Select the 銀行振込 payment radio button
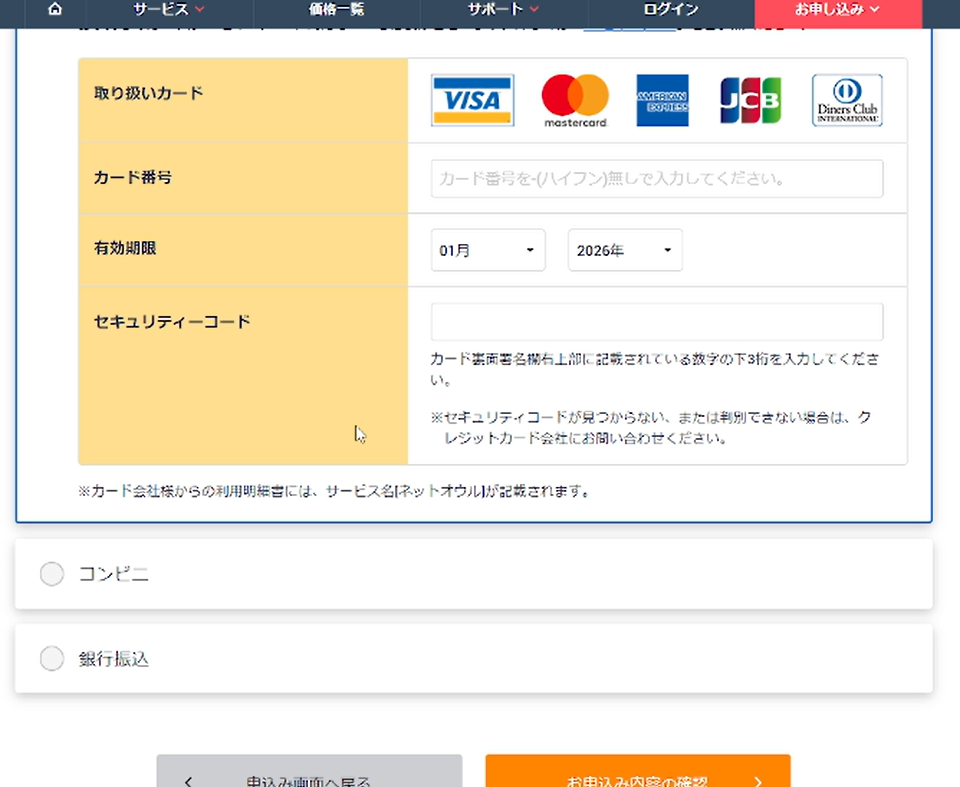This screenshot has height=787, width=960. coord(52,658)
